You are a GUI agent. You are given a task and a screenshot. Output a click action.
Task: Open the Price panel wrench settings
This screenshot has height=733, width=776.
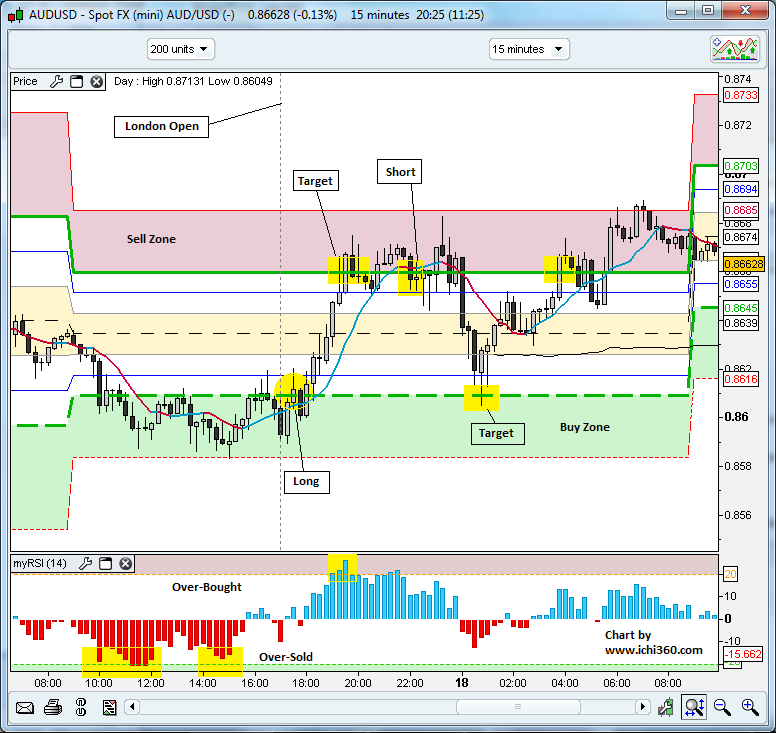pos(56,82)
